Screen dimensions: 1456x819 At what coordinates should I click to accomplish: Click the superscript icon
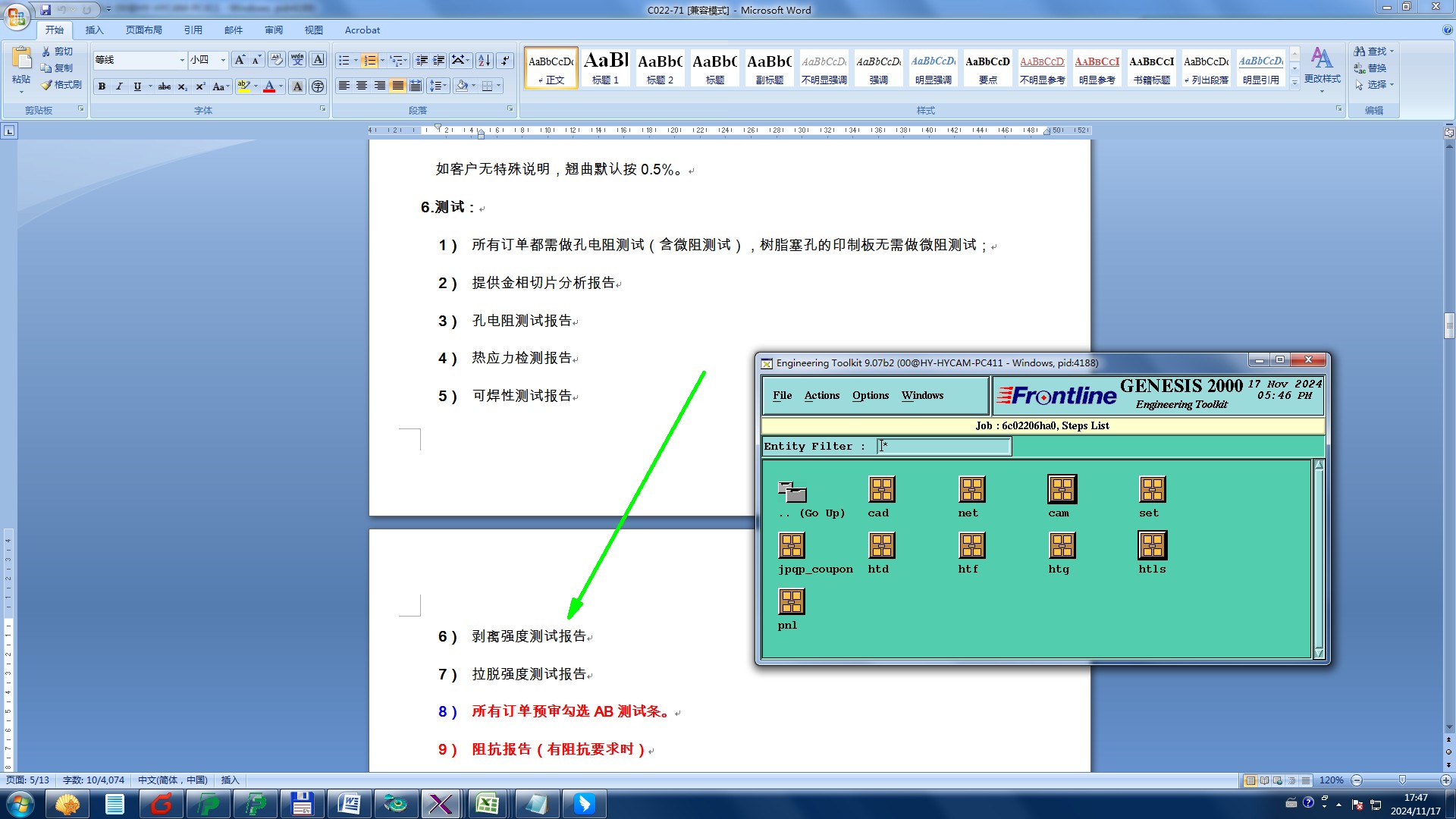pos(200,86)
